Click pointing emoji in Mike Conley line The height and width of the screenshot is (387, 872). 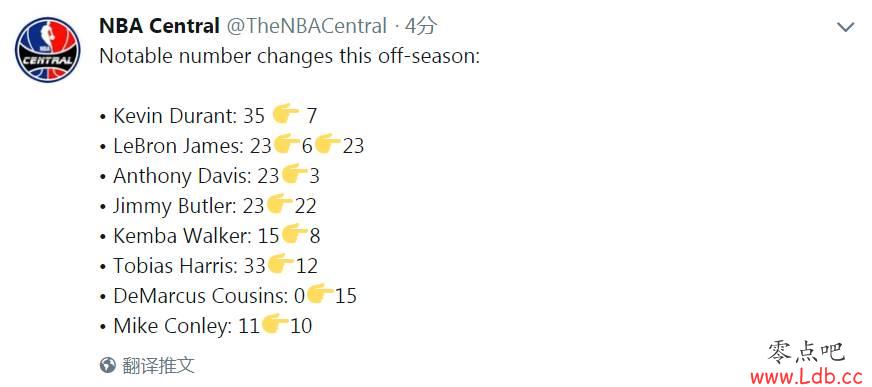[275, 324]
